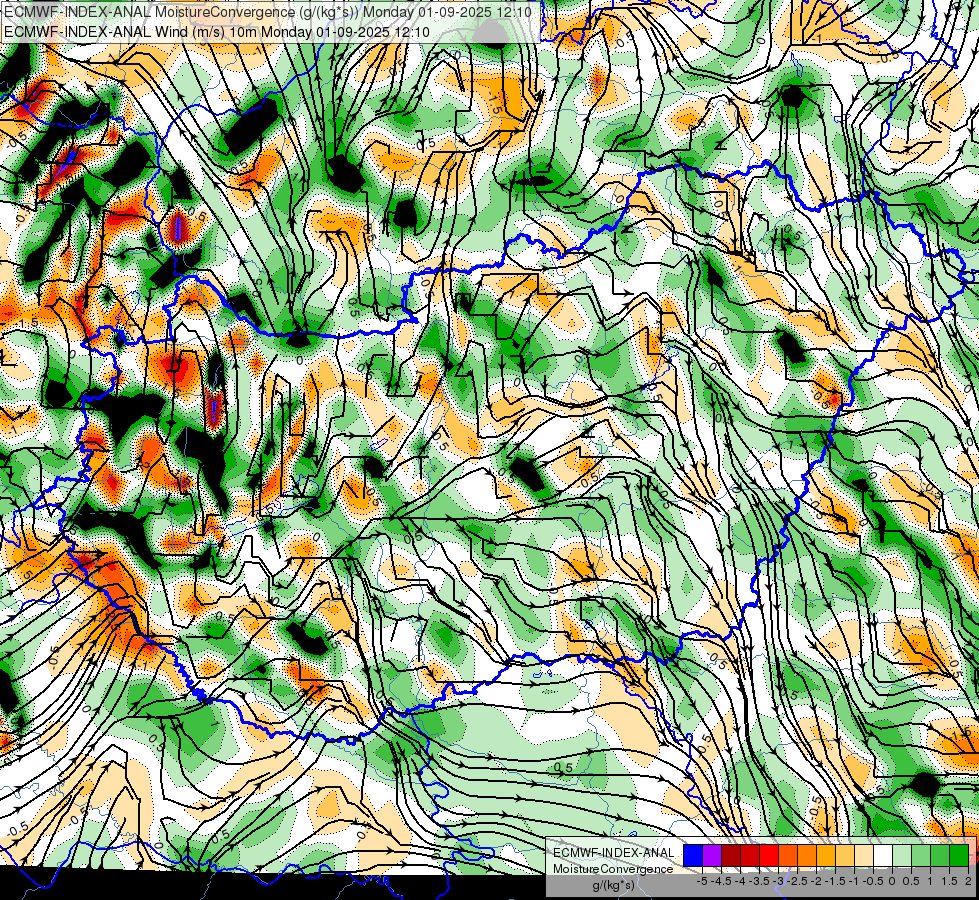Click the '-5' legend tick label
Screen dimensions: 979x900
click(702, 881)
